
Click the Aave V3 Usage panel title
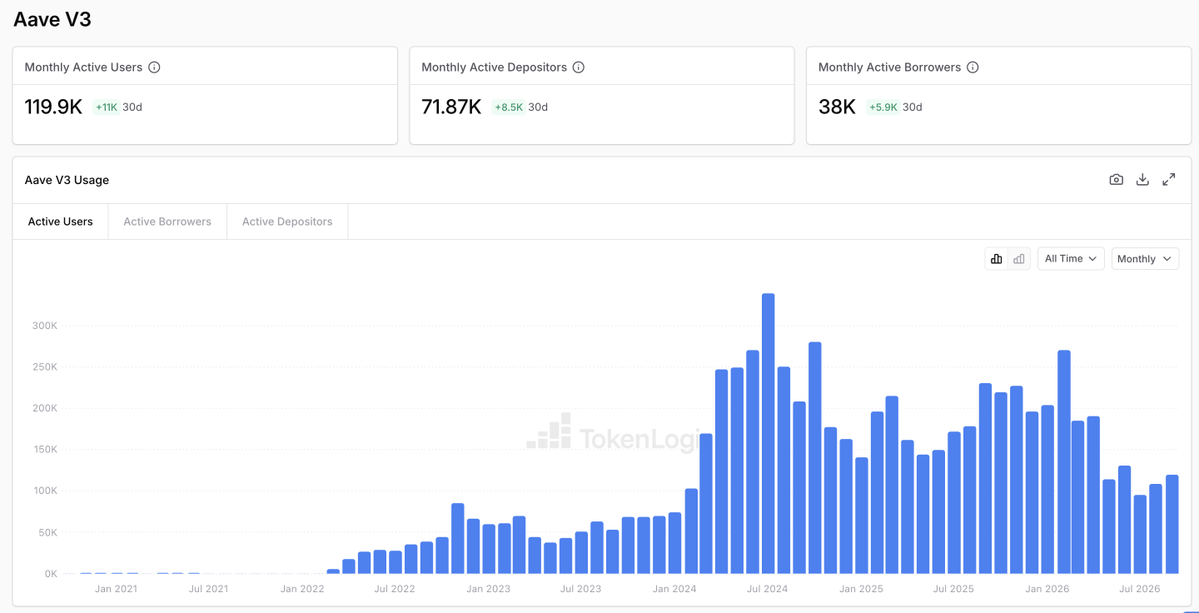67,180
